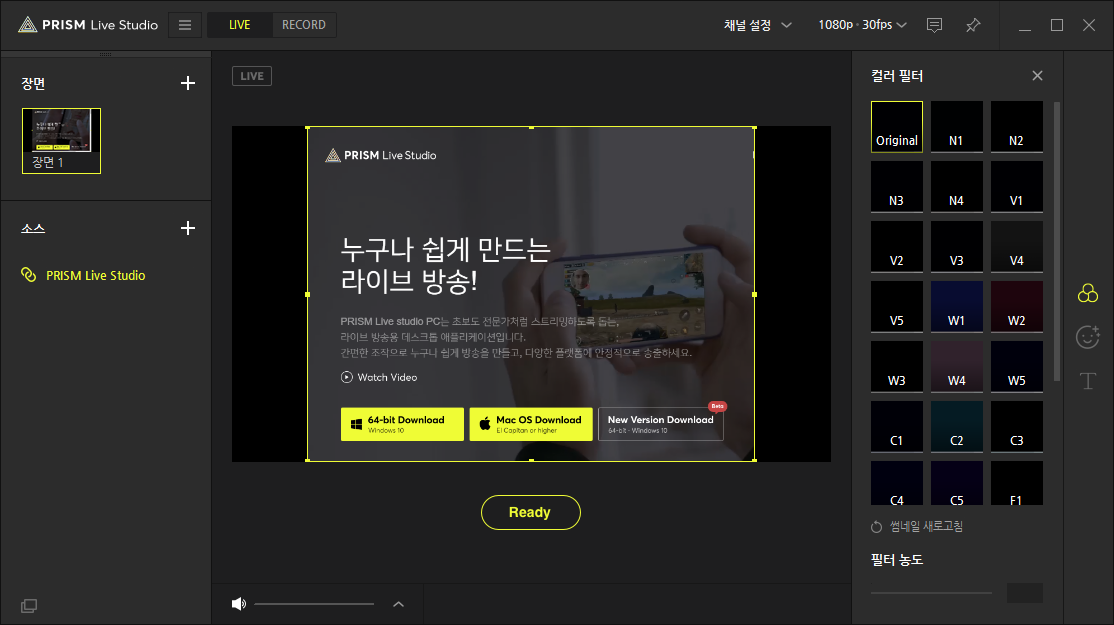Open the color filter sidebar icon

(x=1088, y=293)
